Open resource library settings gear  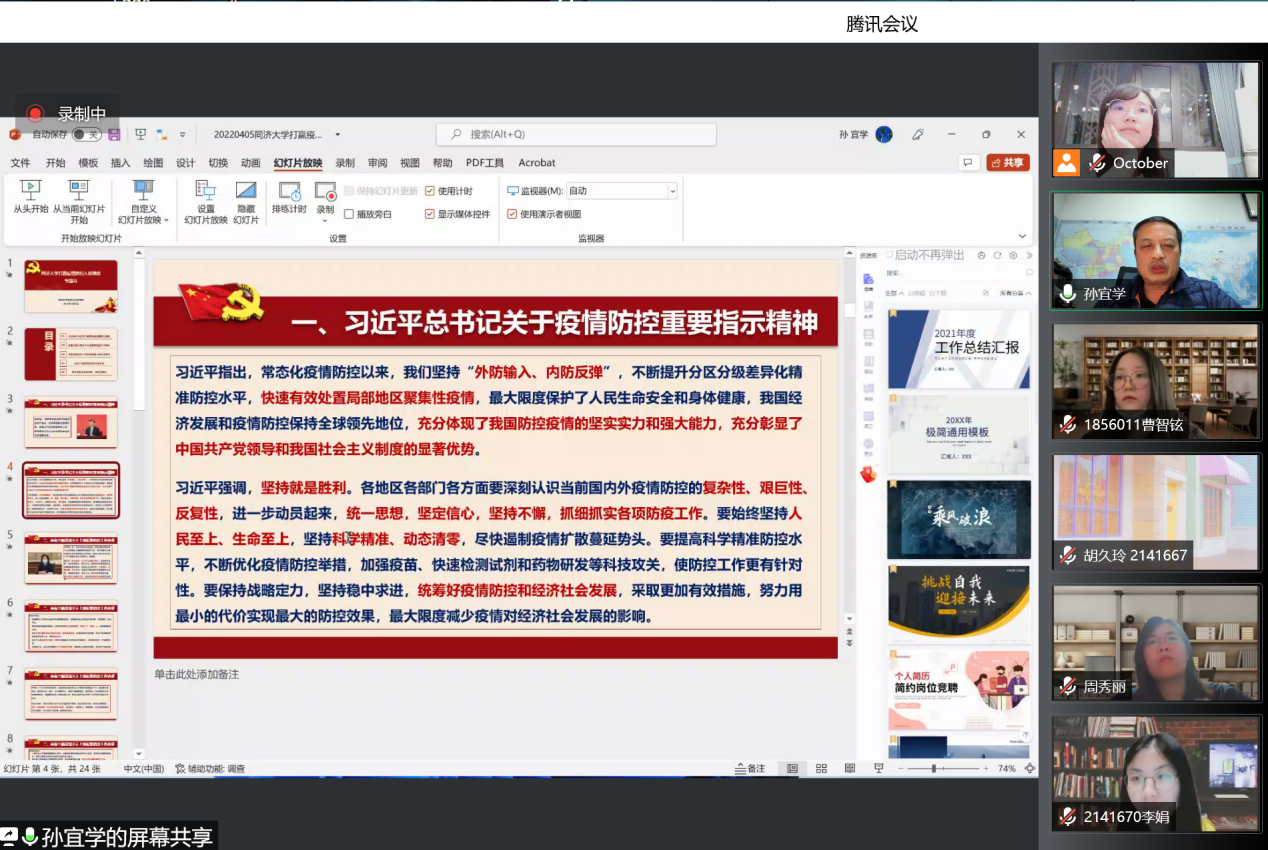tap(1013, 255)
